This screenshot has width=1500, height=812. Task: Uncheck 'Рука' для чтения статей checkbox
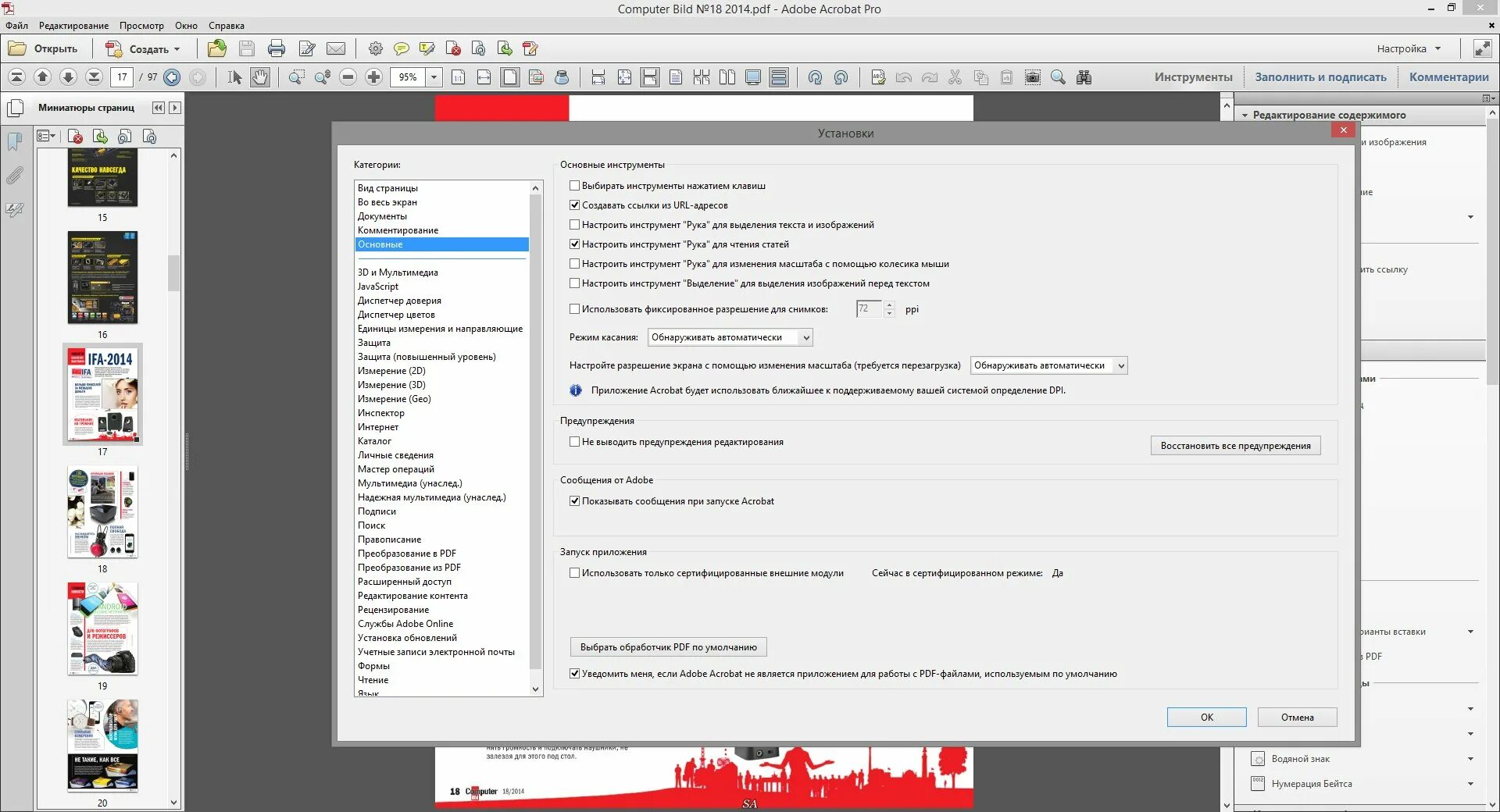(x=575, y=244)
